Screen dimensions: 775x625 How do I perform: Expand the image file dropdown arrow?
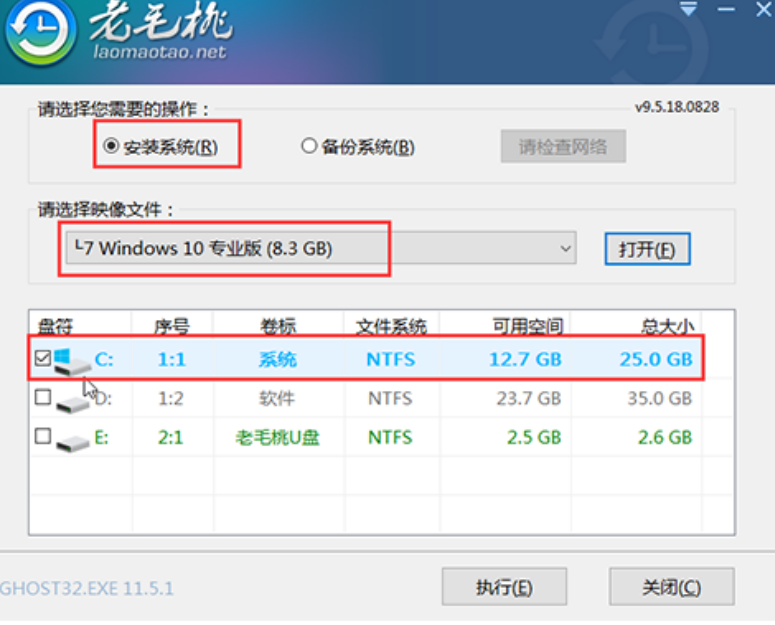point(565,248)
